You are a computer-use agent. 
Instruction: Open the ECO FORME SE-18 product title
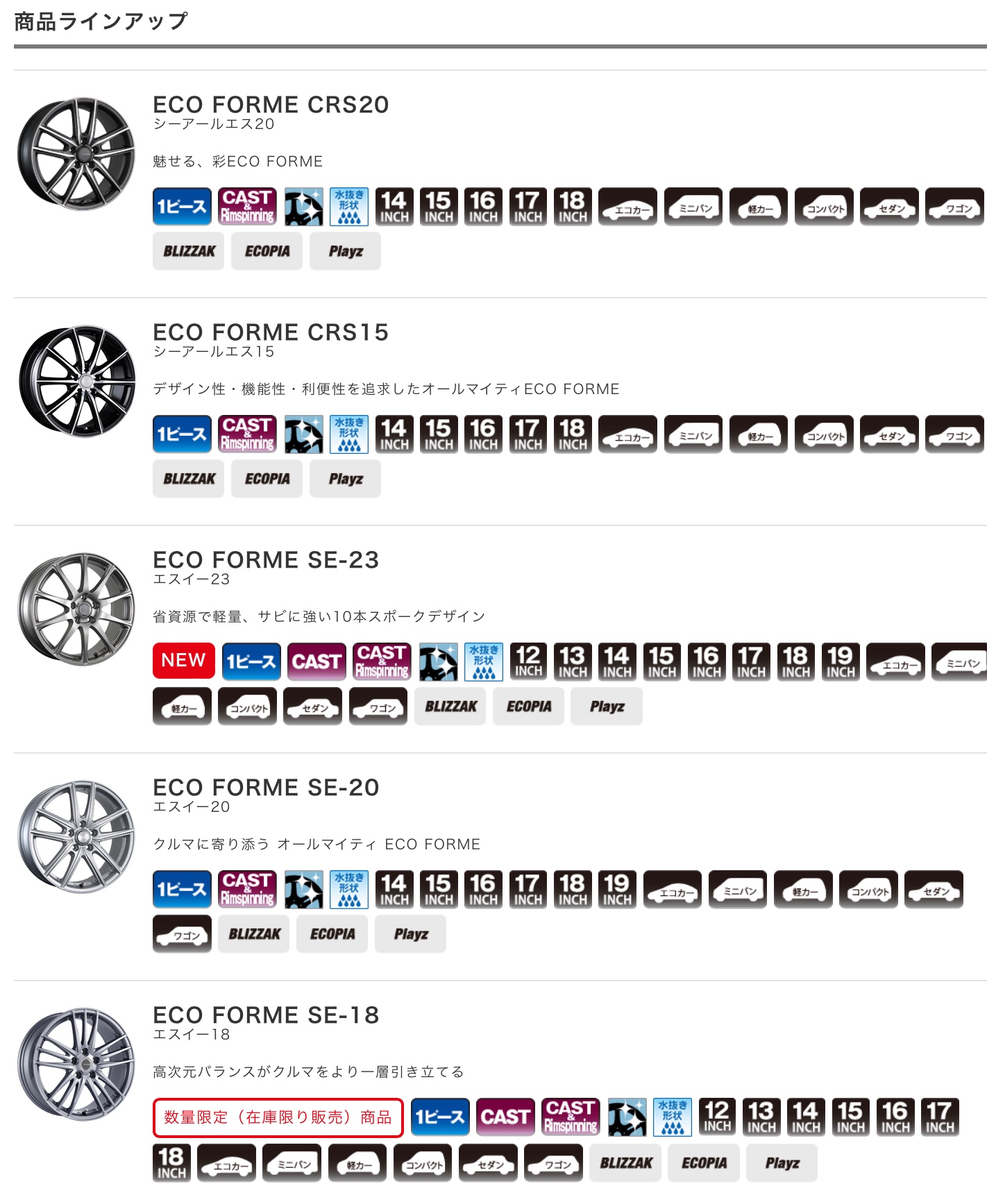266,1015
